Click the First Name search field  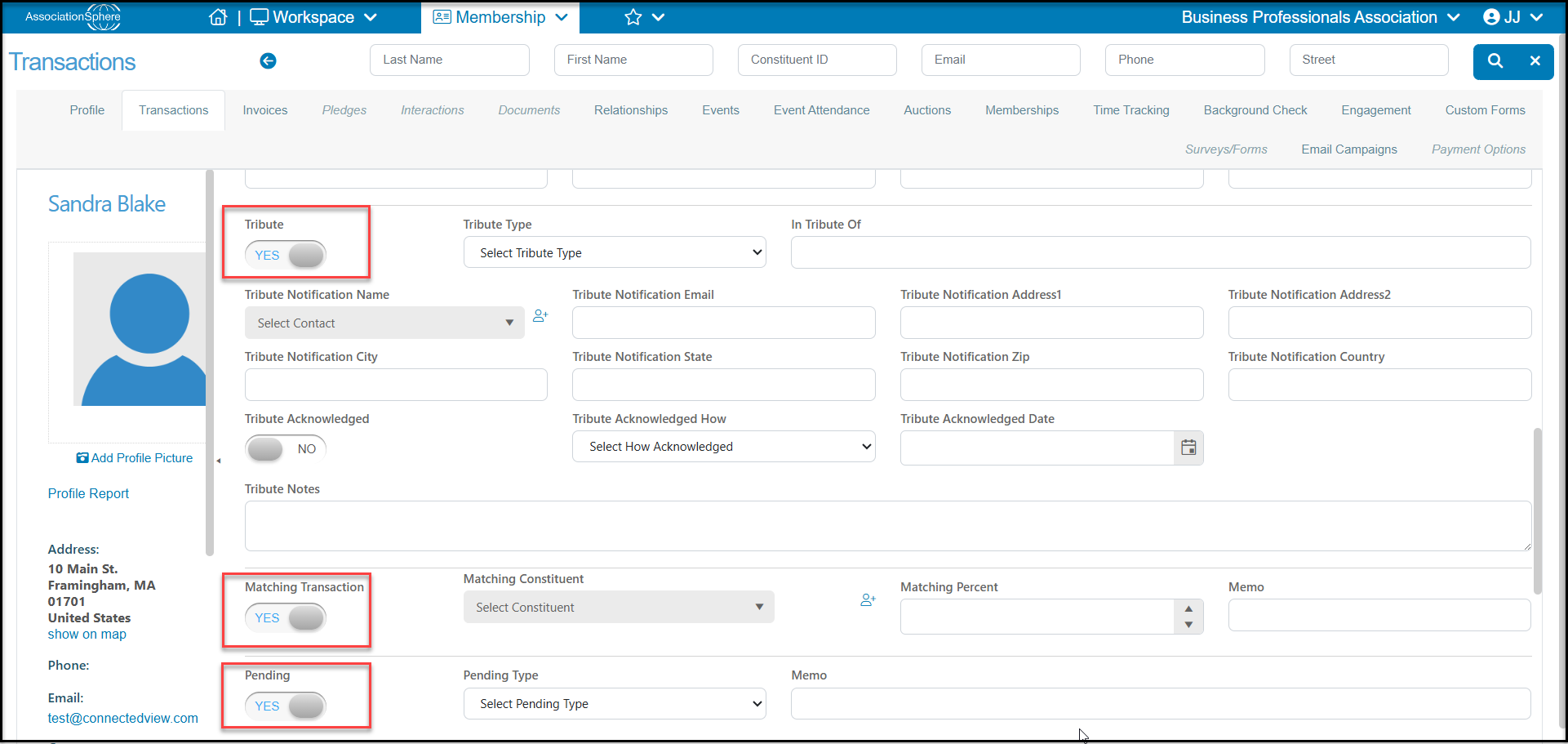pyautogui.click(x=633, y=60)
